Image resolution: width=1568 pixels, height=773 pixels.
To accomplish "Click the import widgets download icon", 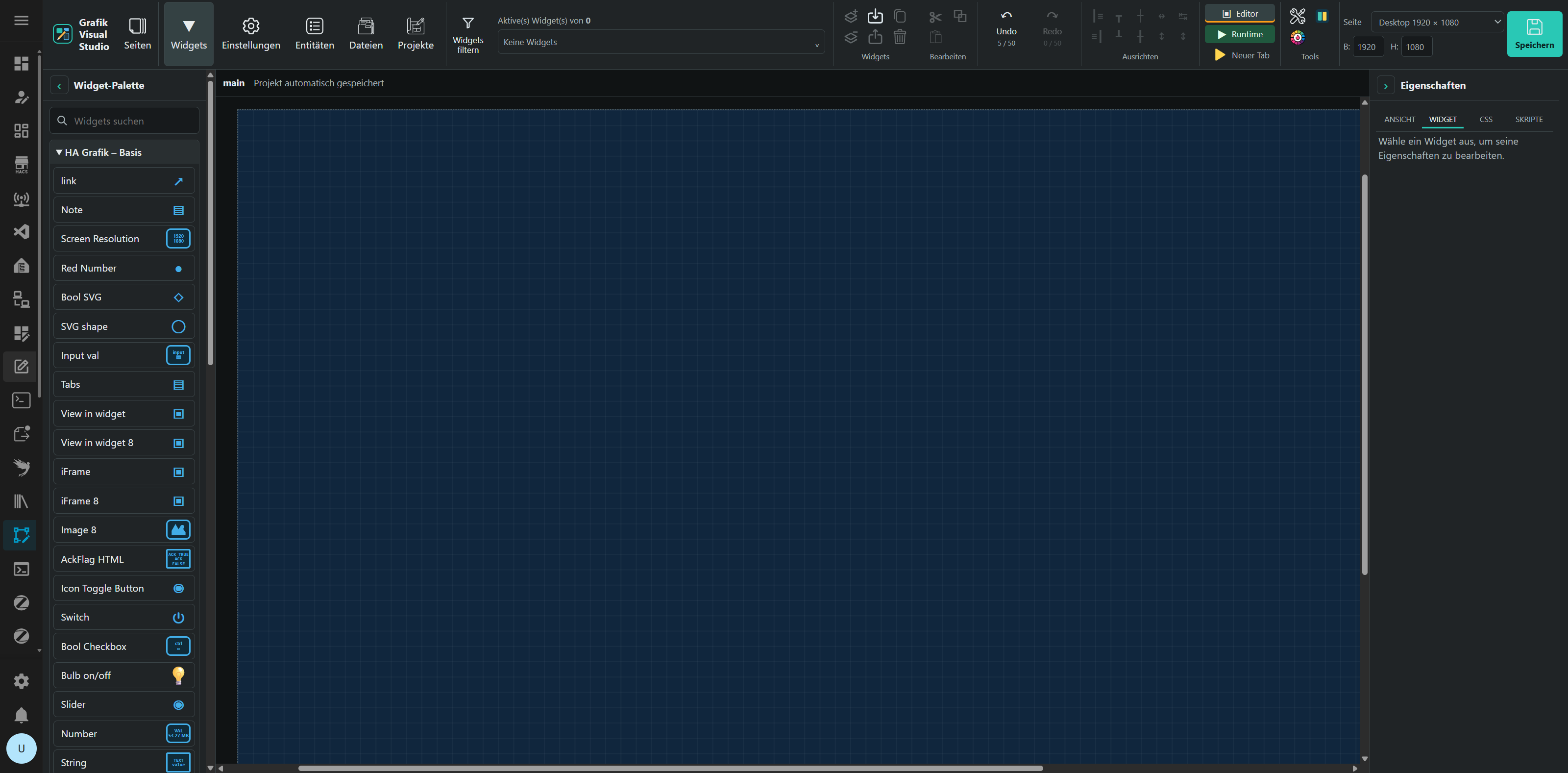I will tap(875, 16).
